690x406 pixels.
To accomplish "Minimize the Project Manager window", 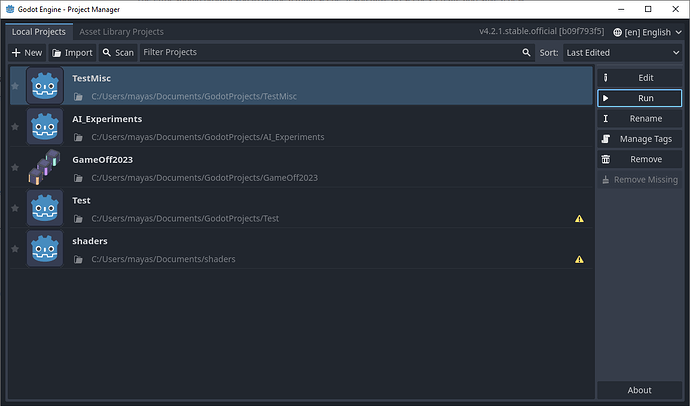I will (x=621, y=9).
